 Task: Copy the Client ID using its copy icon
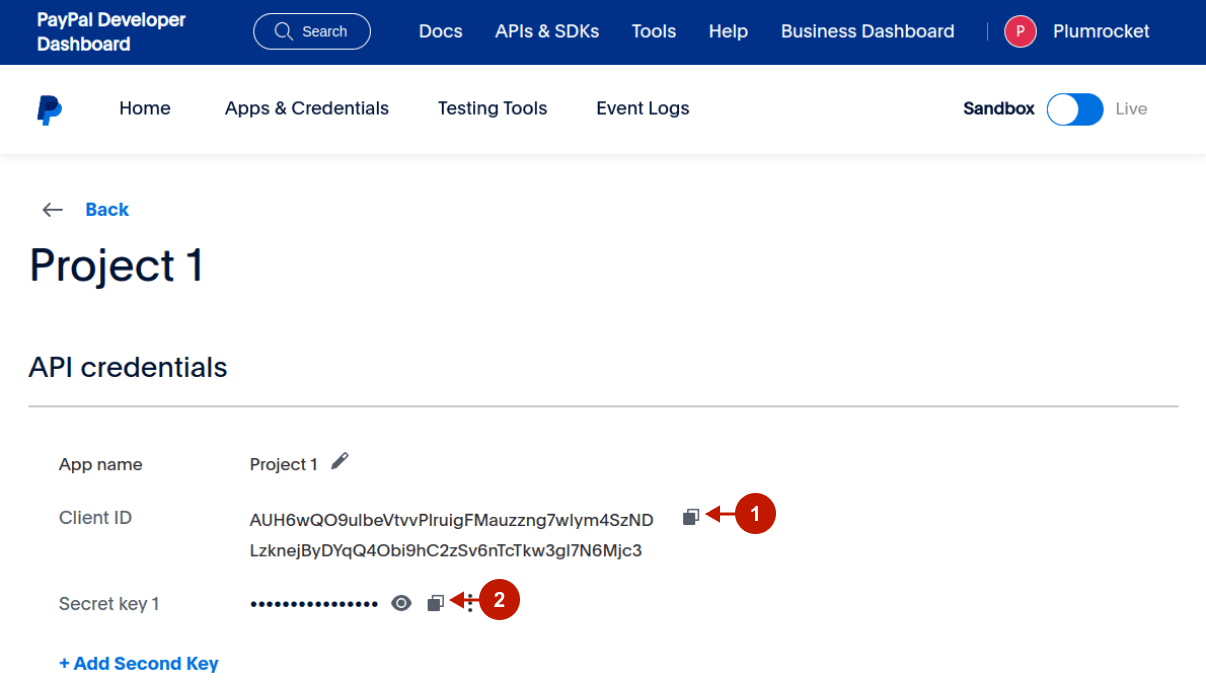coord(691,516)
